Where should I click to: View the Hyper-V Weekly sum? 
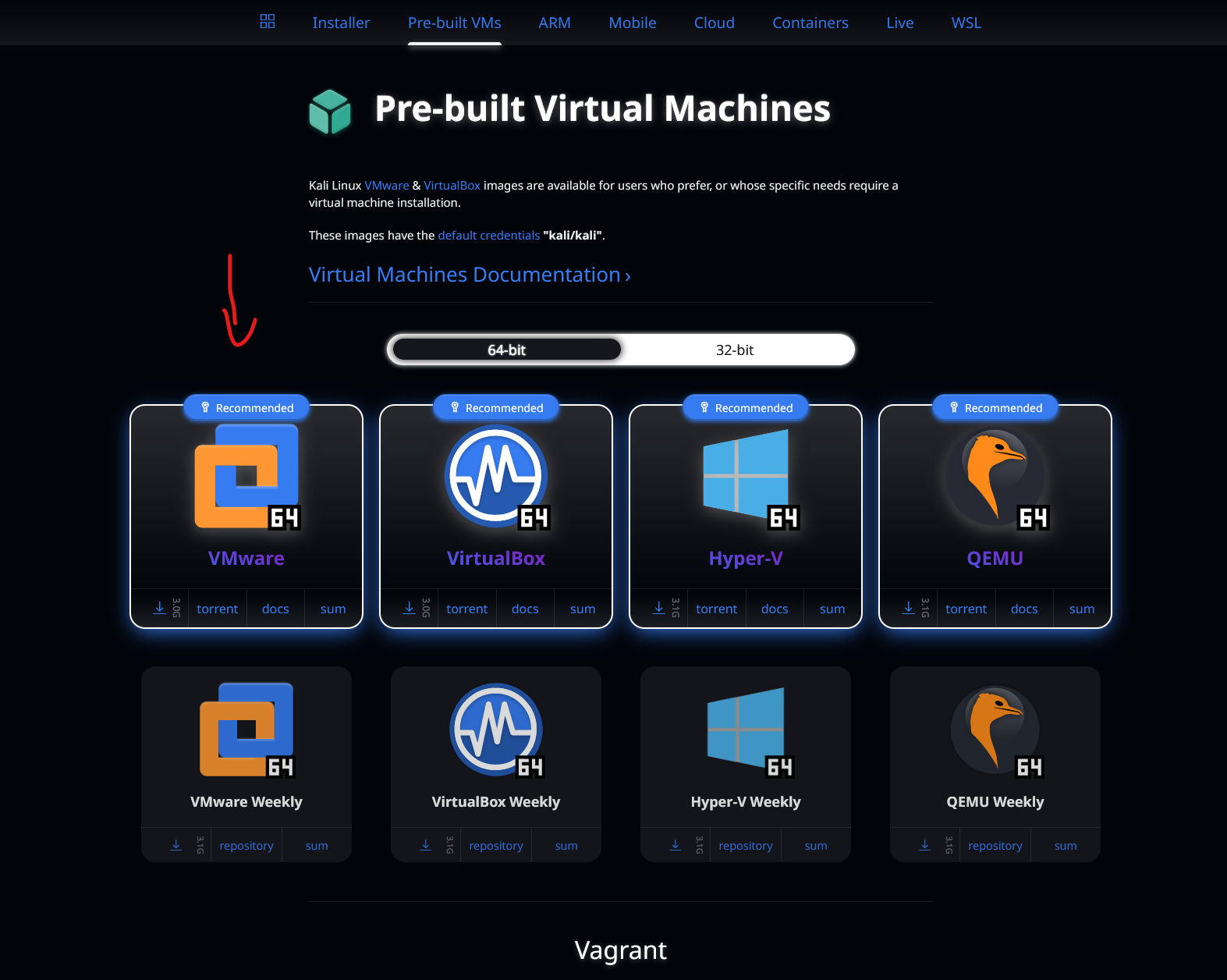[x=816, y=846]
